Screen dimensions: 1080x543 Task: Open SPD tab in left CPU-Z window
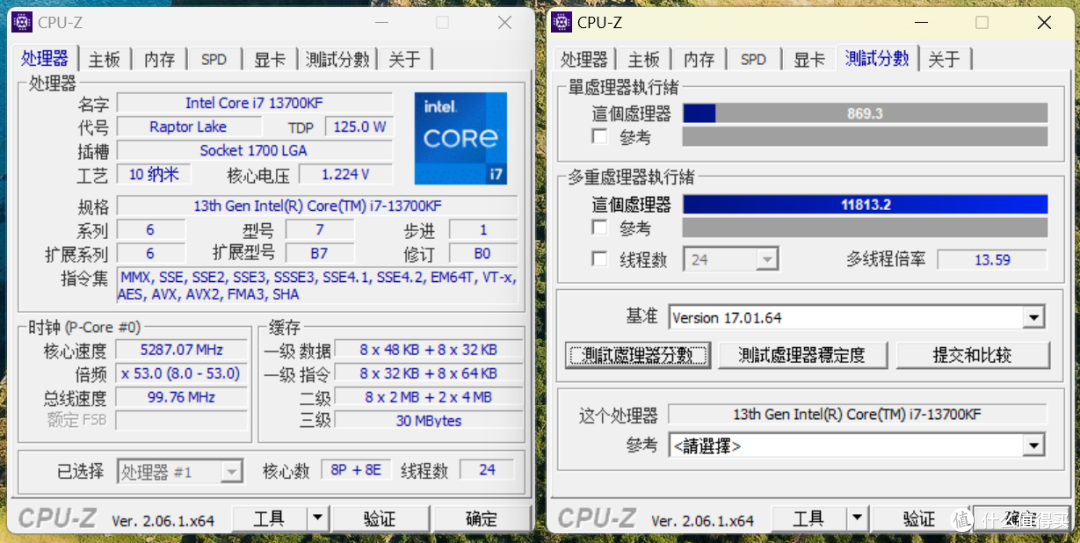[214, 59]
